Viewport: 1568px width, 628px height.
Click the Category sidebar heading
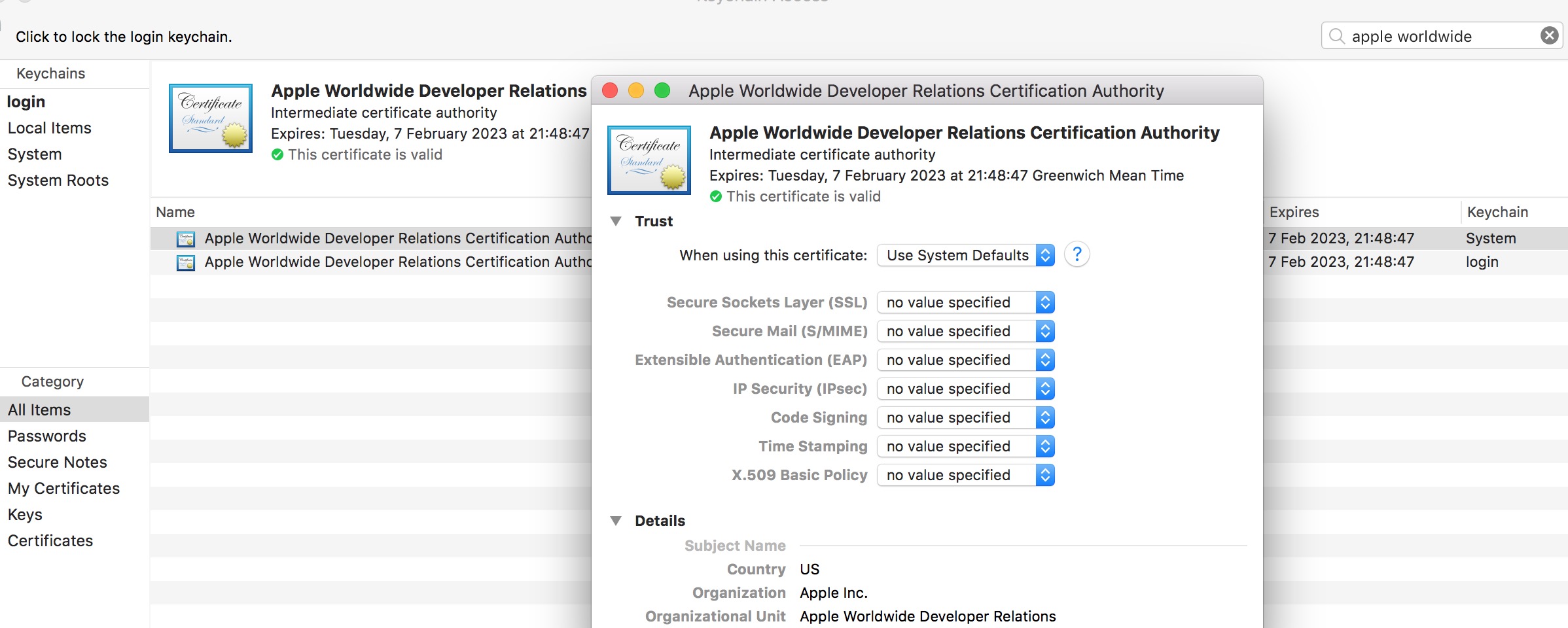52,381
